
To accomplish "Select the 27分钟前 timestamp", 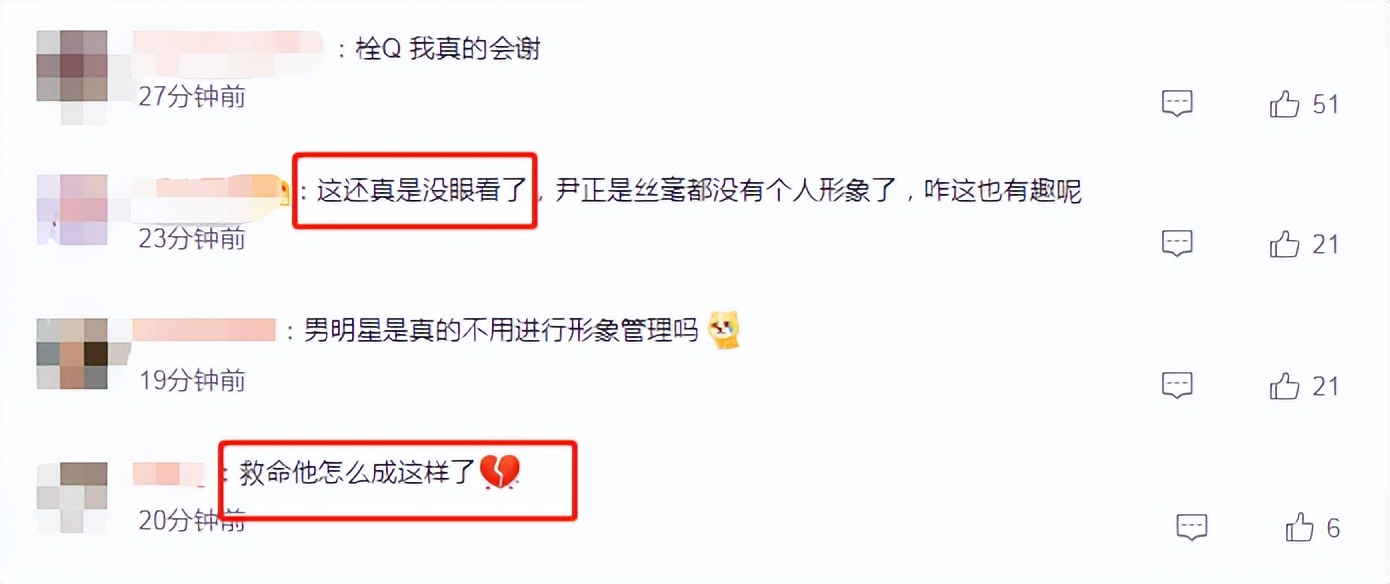I will point(191,96).
